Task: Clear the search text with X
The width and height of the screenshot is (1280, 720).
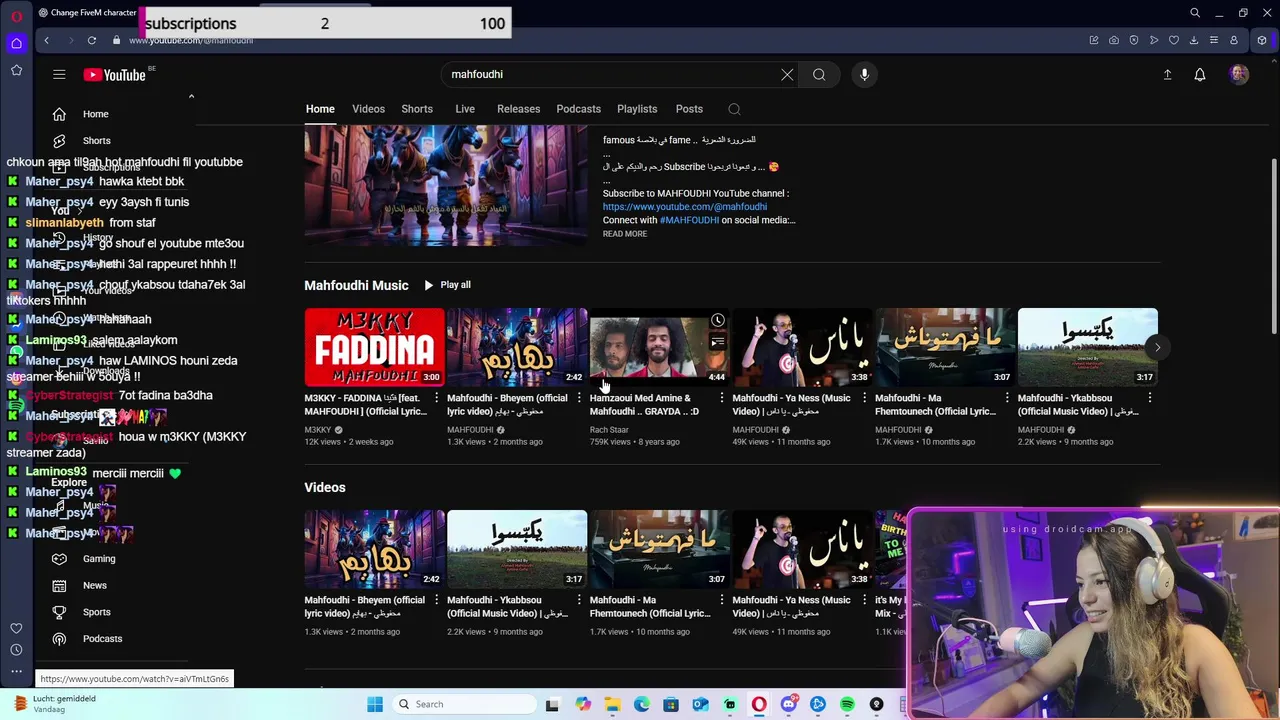Action: click(x=787, y=74)
